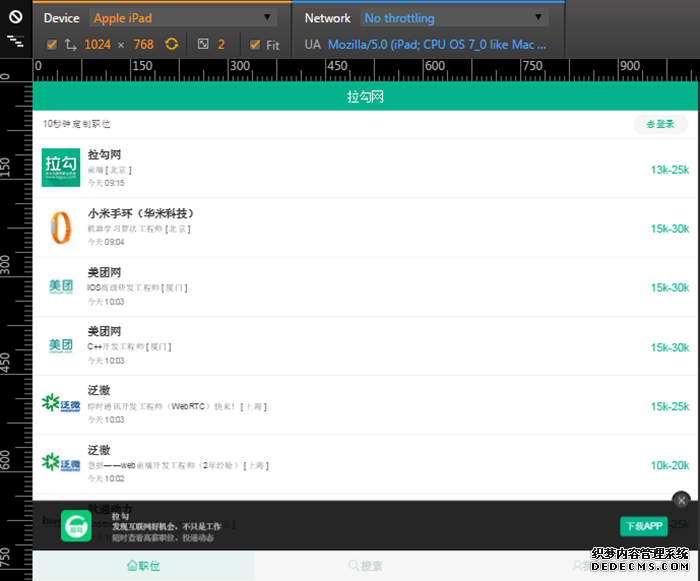Screen dimensions: 700x581
Task: Open the media queries bars icon
Action: click(x=16, y=41)
